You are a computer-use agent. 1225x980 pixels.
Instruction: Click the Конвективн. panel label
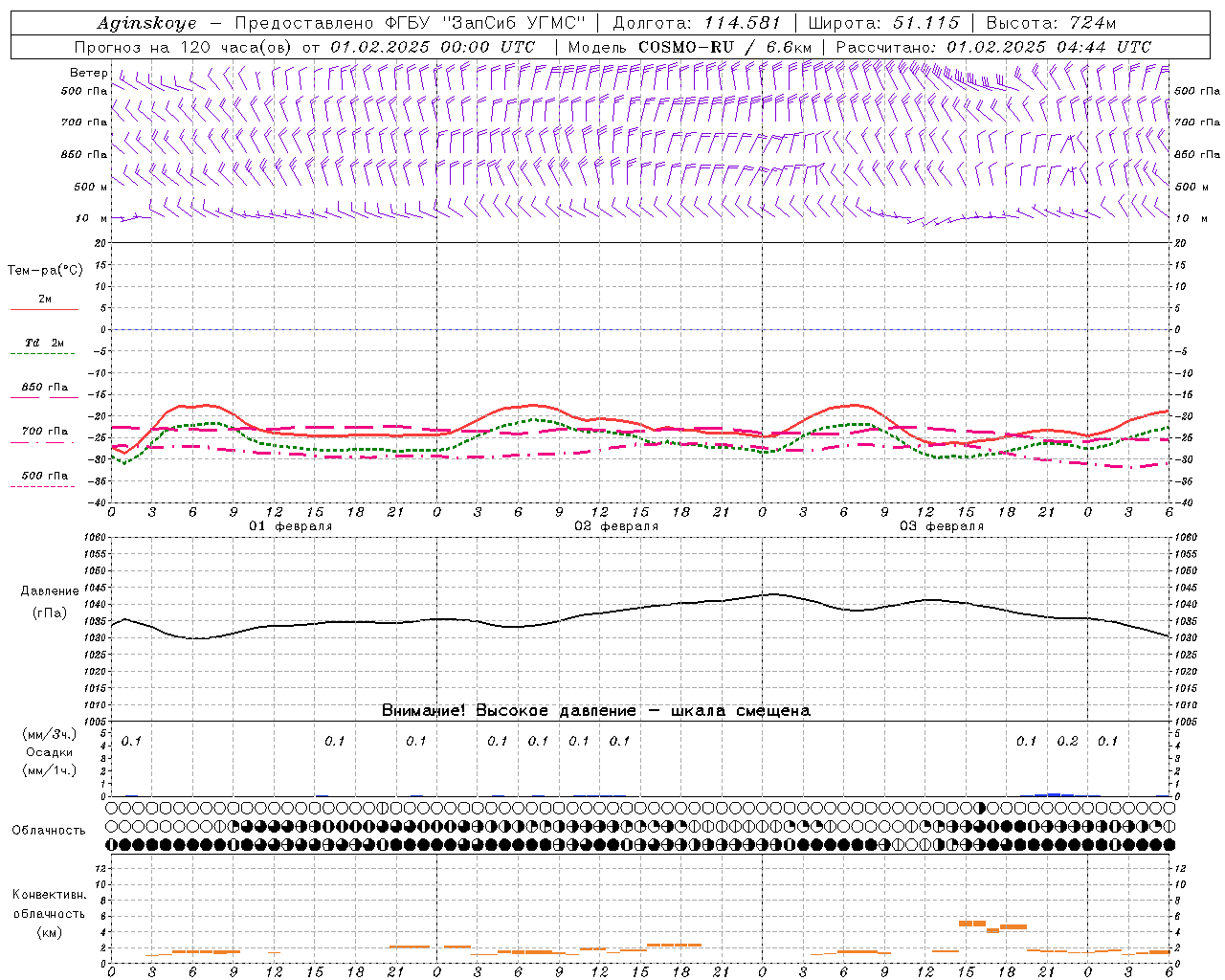(x=49, y=895)
